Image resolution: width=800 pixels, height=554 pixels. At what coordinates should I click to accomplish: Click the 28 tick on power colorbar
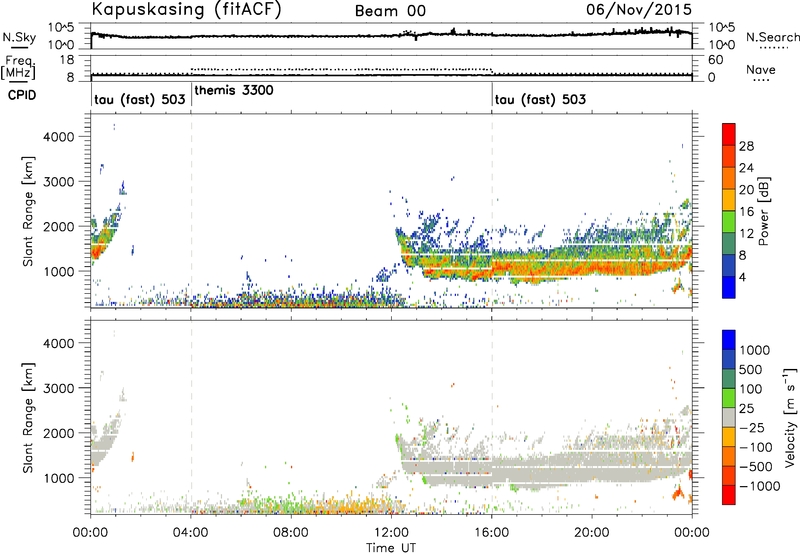746,146
